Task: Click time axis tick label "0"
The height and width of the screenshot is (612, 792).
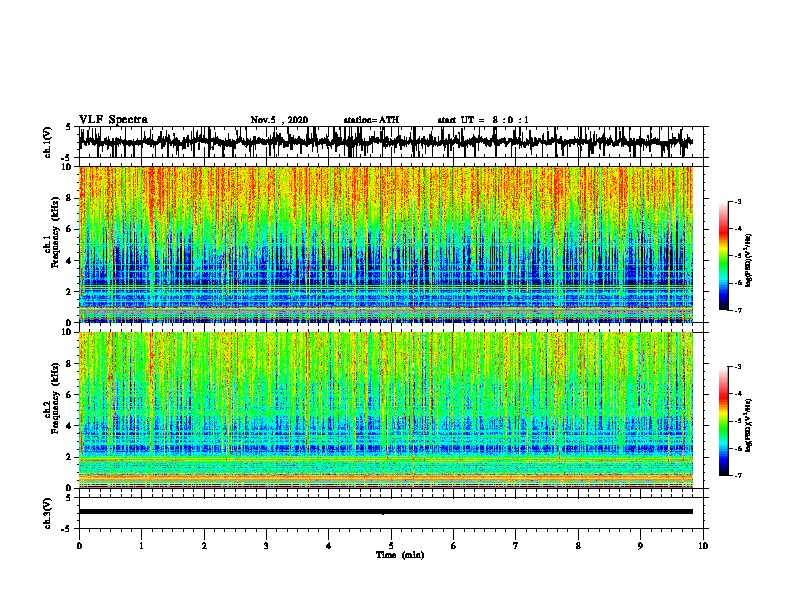Action: 79,545
